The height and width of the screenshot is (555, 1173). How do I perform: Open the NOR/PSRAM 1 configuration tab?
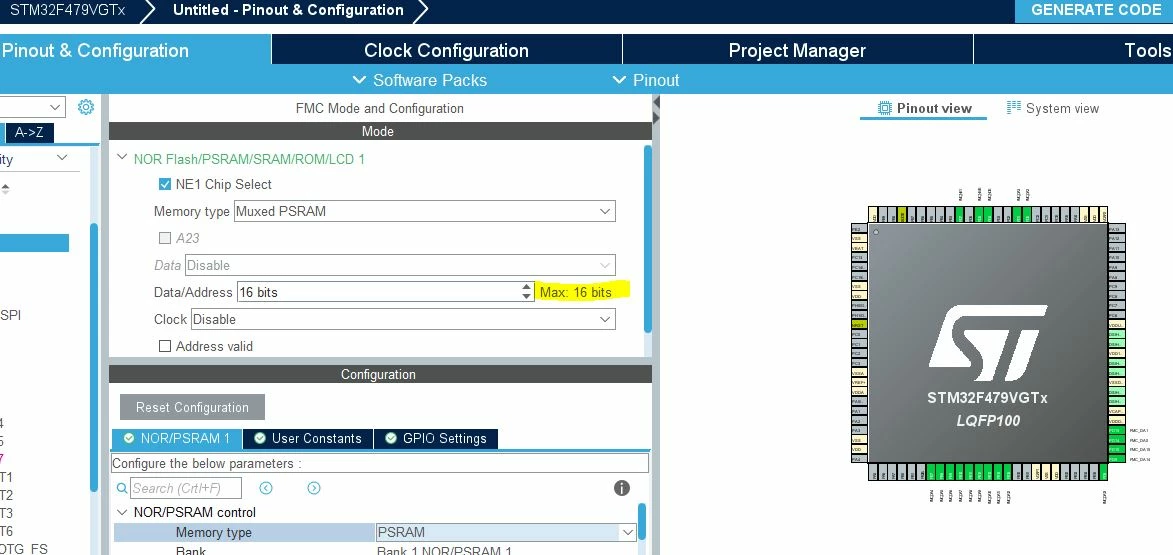[x=177, y=438]
